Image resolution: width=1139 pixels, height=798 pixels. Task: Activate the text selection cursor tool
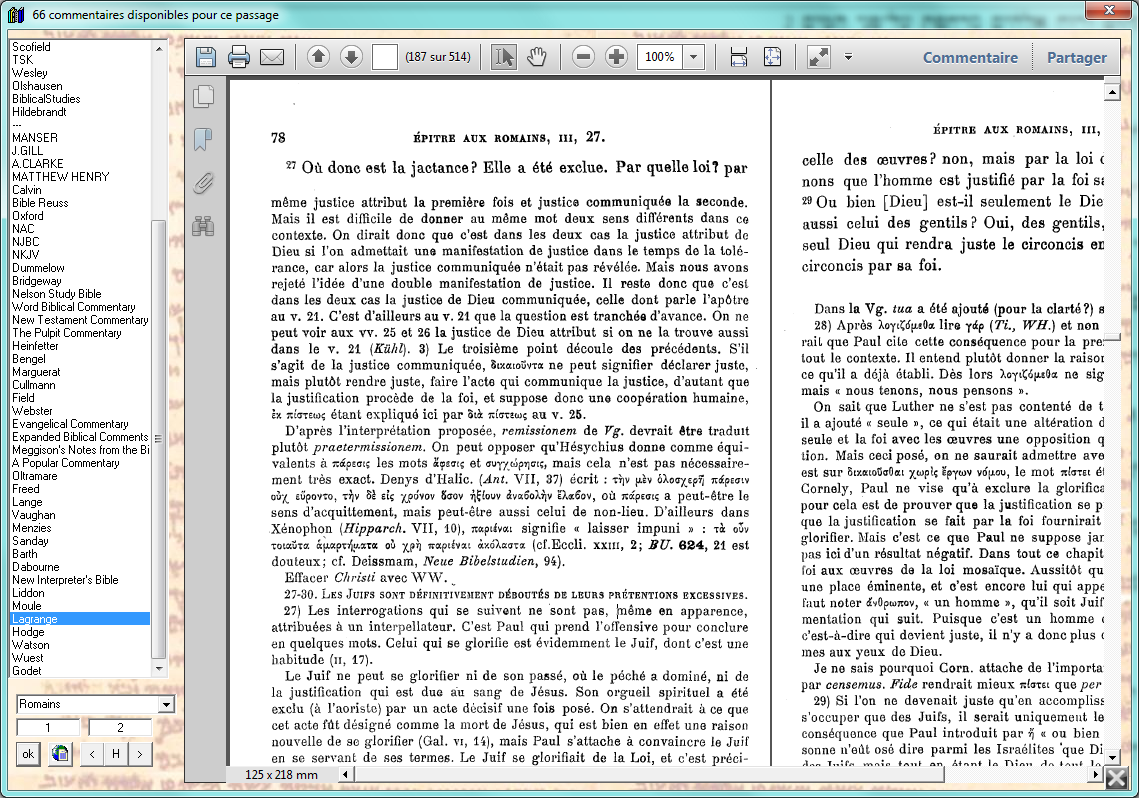pos(503,57)
